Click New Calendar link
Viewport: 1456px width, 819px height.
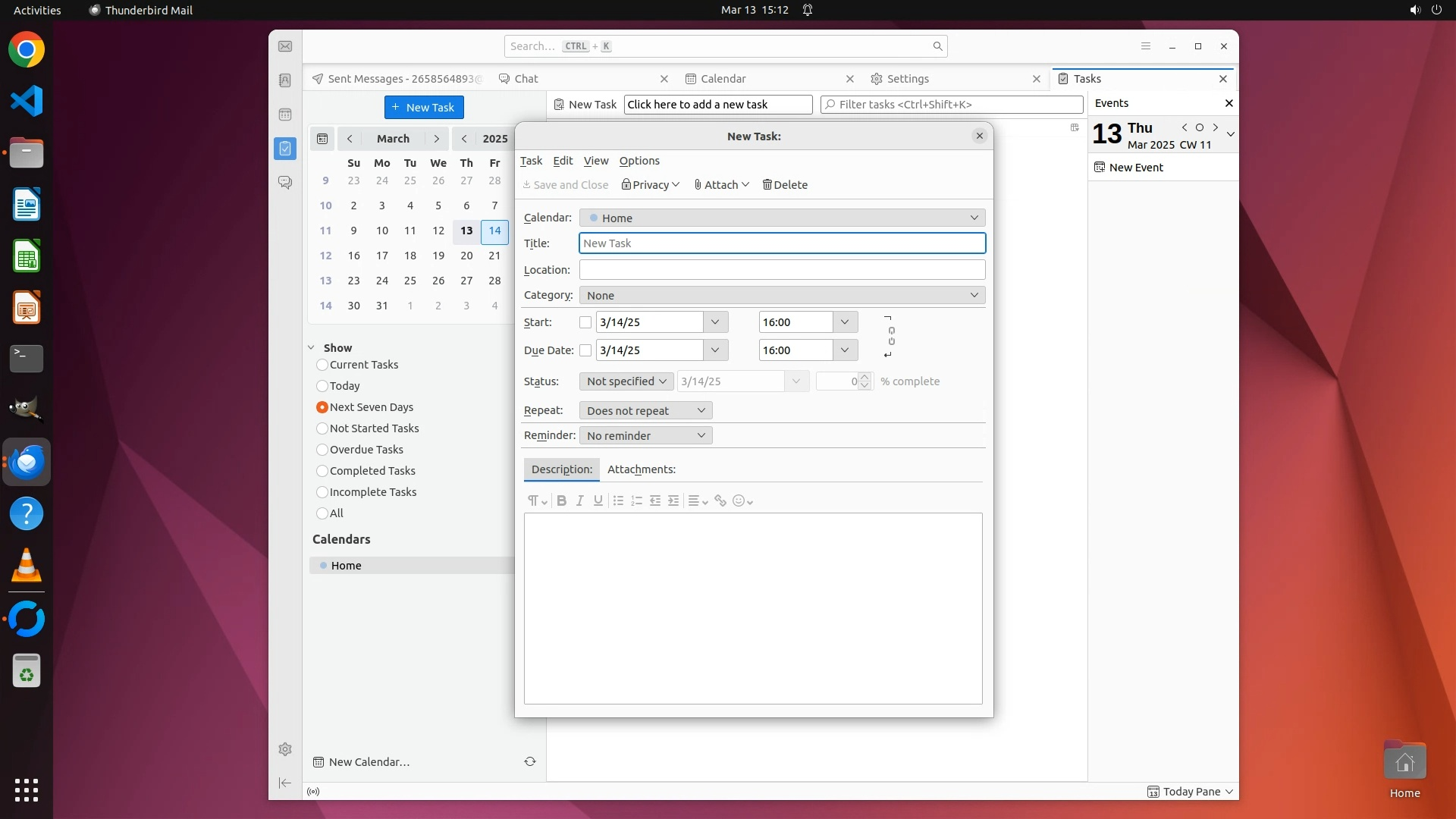(369, 761)
